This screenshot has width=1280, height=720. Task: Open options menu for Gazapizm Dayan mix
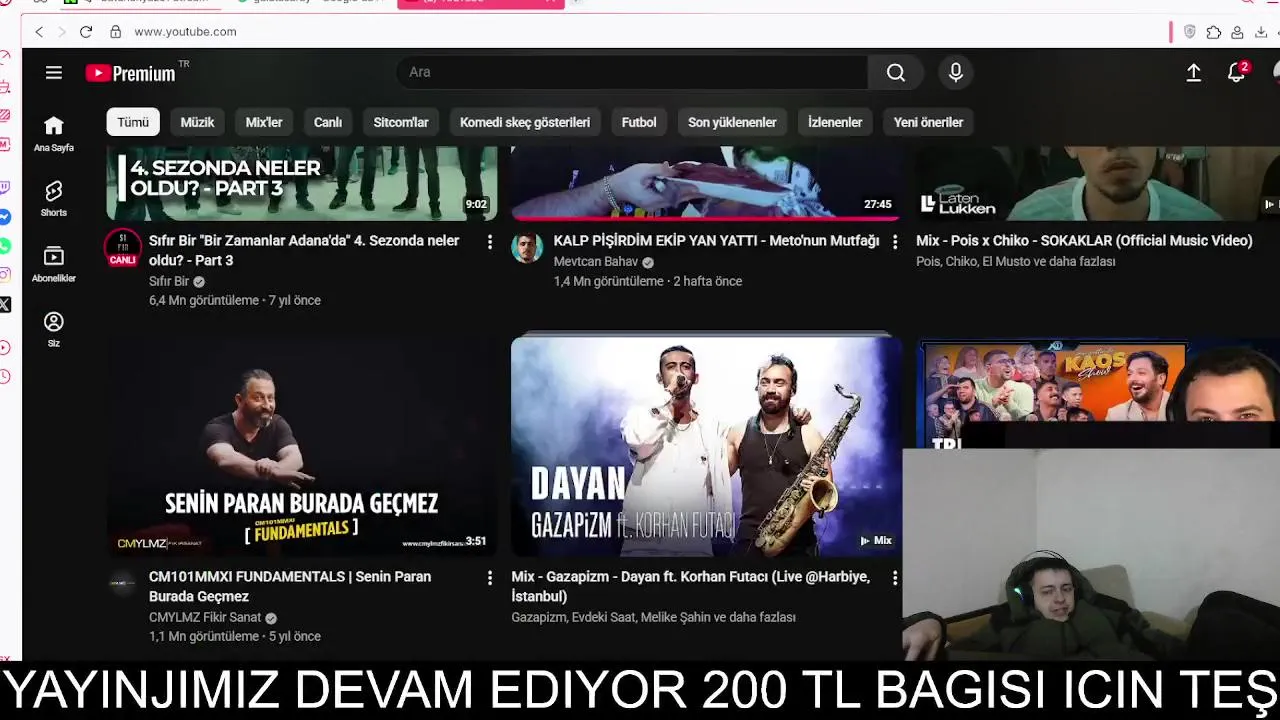point(894,578)
